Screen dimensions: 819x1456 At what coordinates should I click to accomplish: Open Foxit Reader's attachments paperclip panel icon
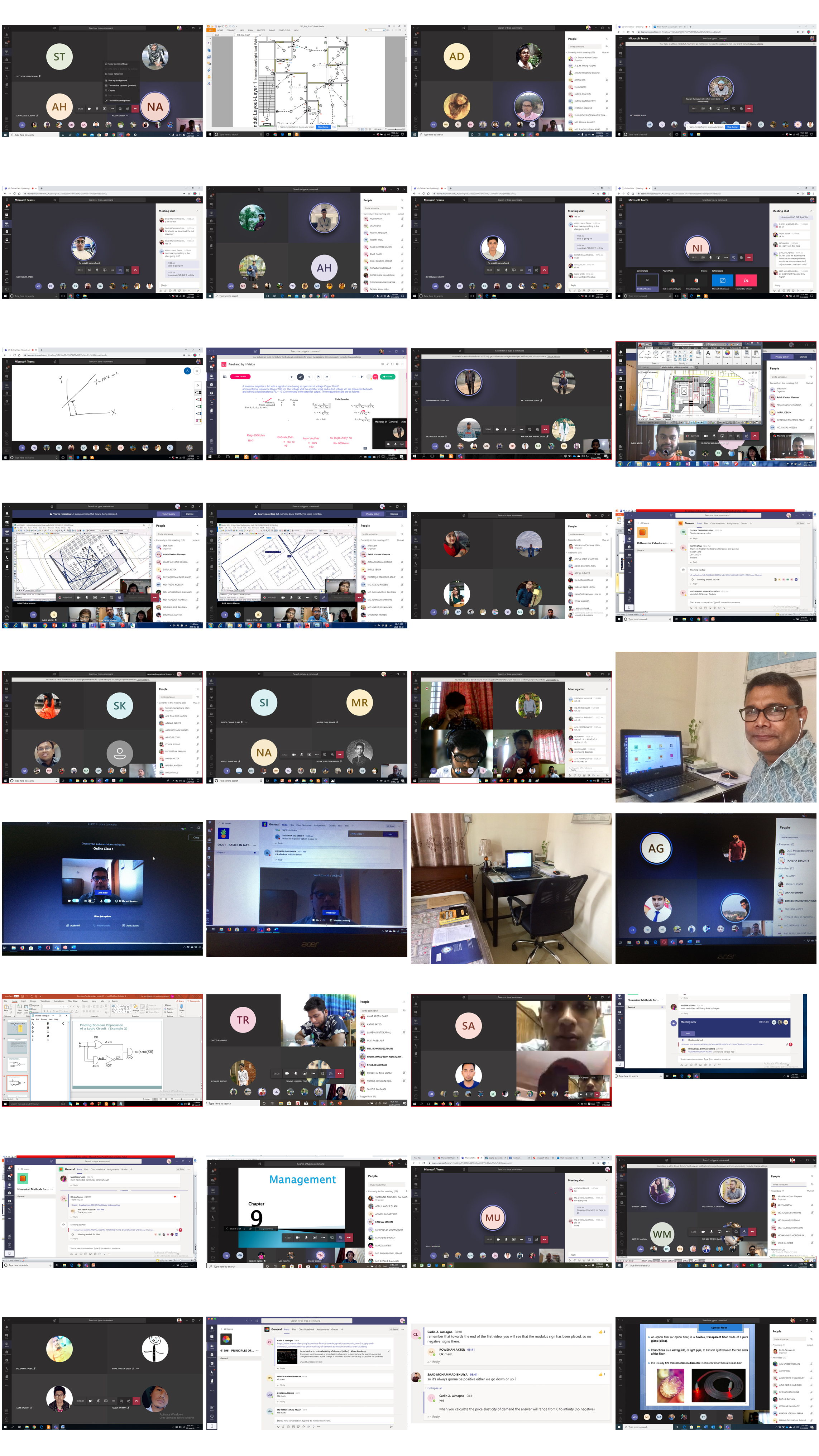pos(209,71)
